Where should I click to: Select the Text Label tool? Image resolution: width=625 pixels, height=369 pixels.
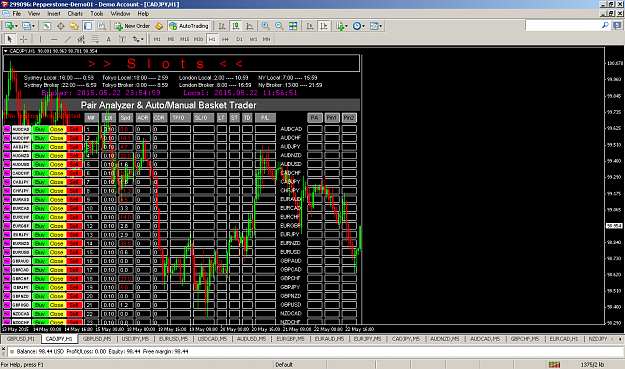tap(122, 39)
